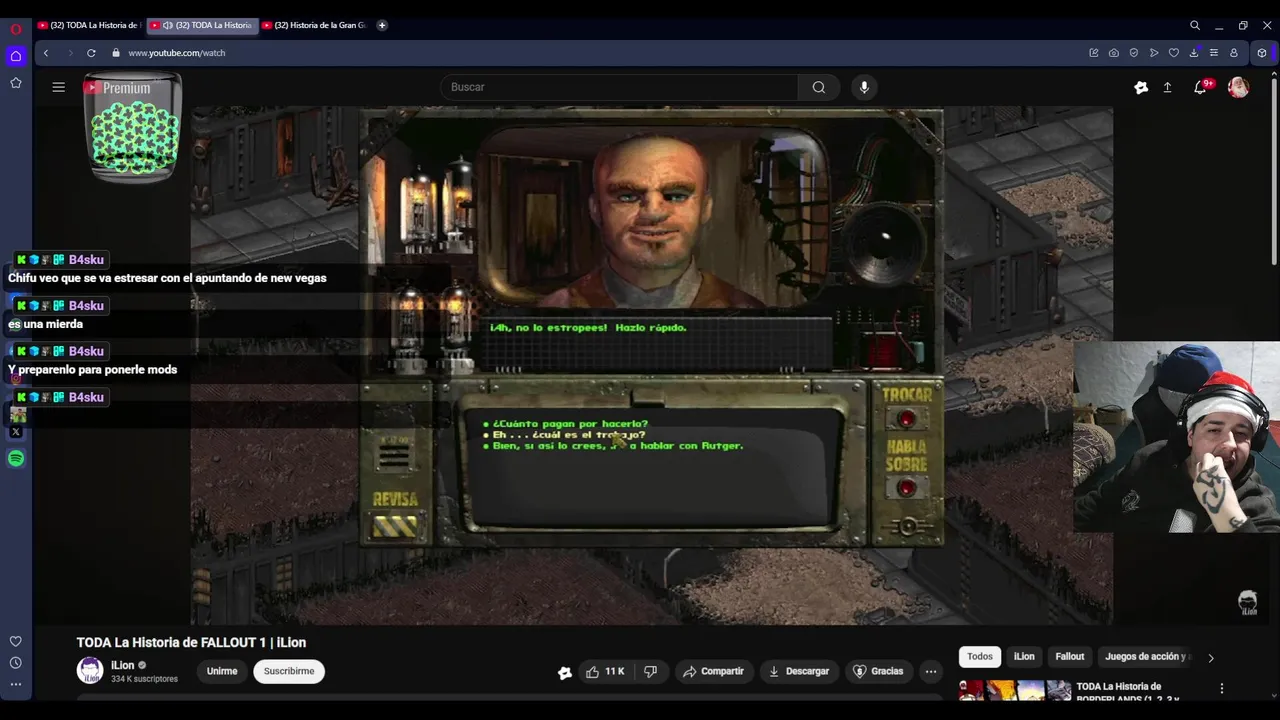Open sidebar heart favorites panel
Viewport: 1280px width, 720px height.
click(15, 641)
